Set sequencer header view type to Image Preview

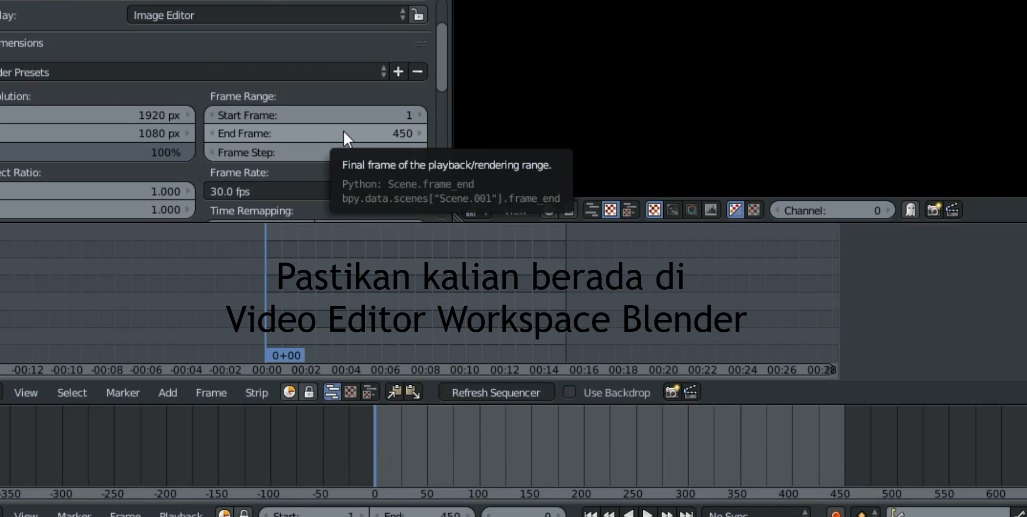[x=351, y=393]
